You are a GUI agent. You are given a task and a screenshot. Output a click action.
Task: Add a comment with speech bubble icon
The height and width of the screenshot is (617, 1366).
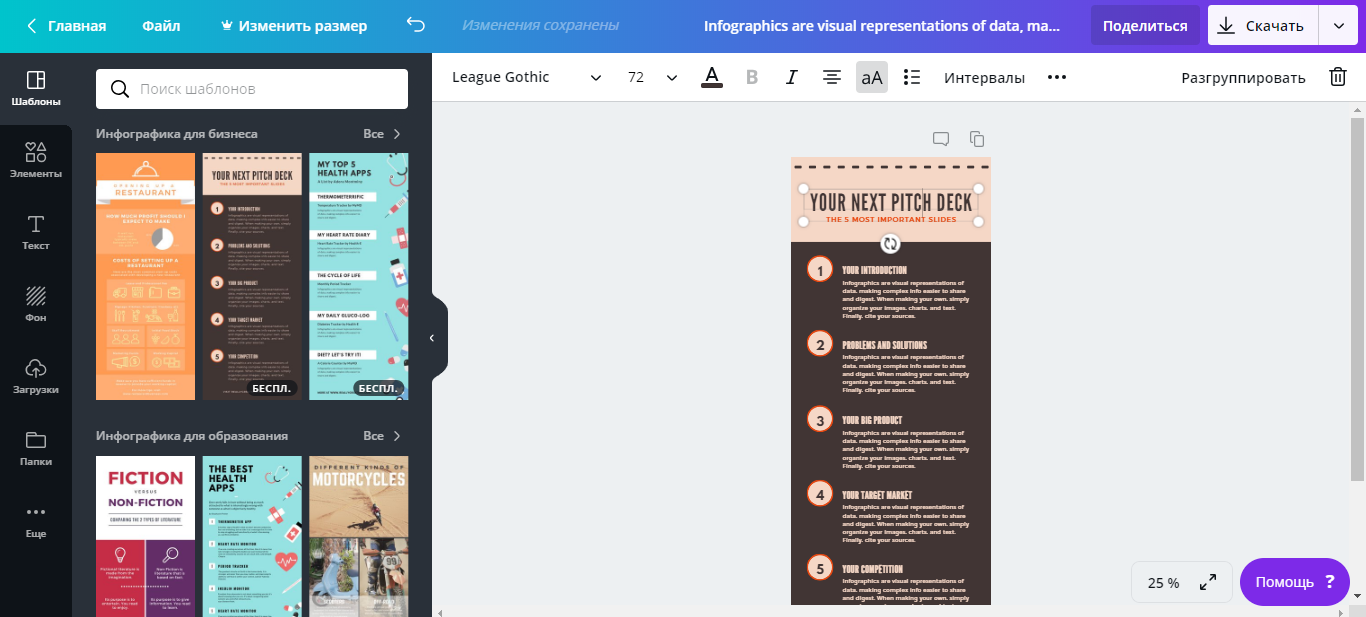pyautogui.click(x=940, y=139)
